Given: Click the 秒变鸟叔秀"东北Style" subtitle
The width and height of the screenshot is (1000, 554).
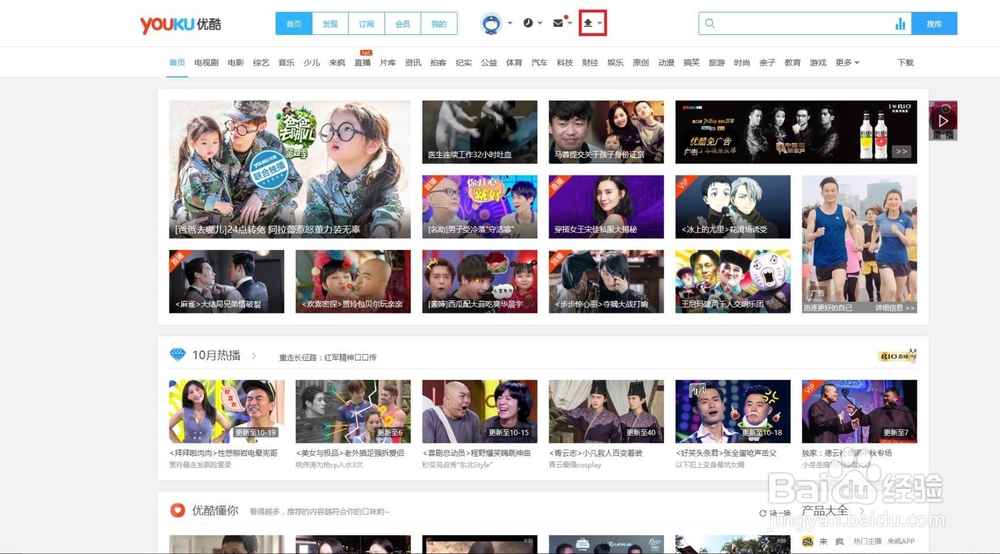Looking at the screenshot, I should tap(457, 465).
